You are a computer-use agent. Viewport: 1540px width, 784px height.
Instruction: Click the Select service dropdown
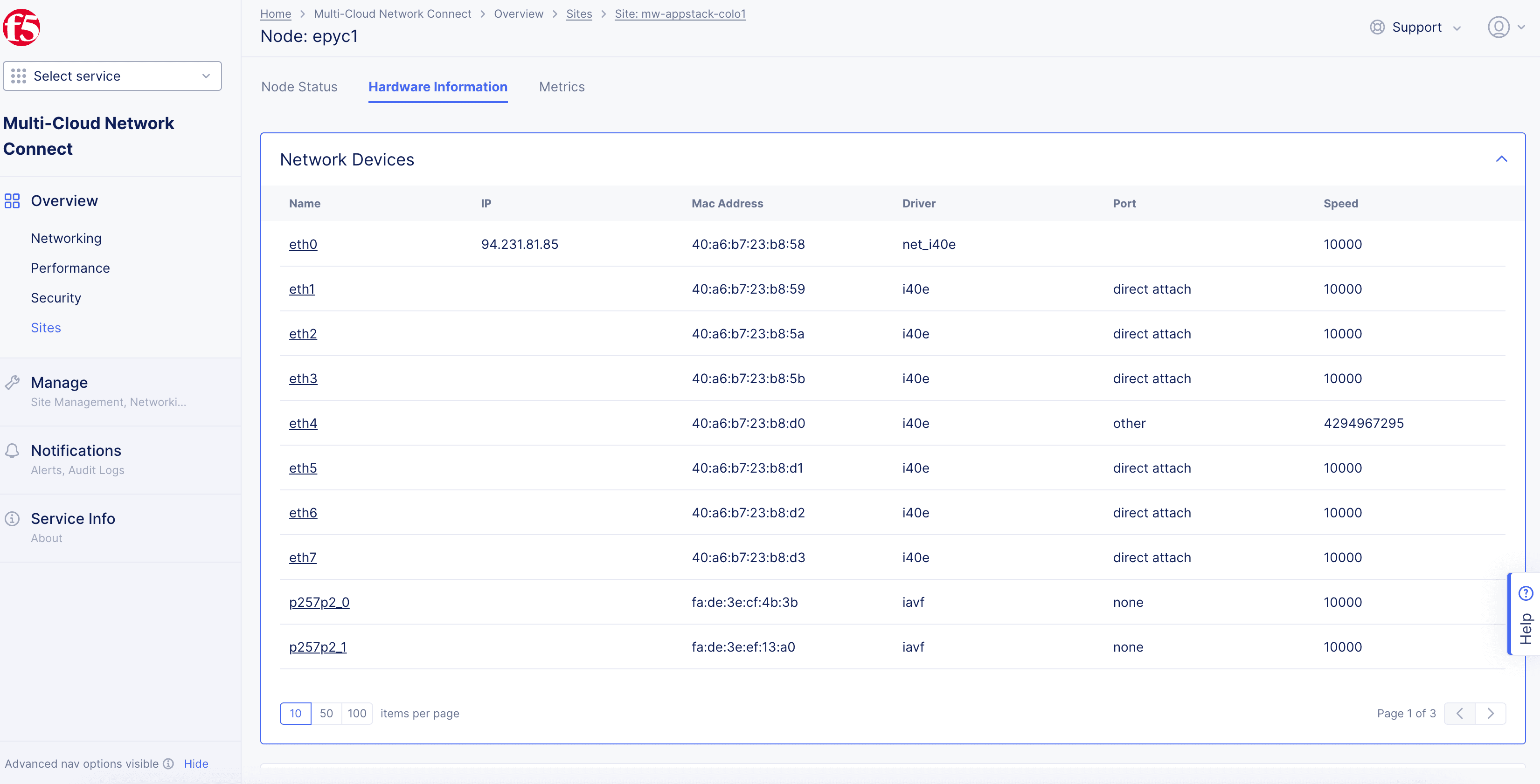tap(112, 76)
